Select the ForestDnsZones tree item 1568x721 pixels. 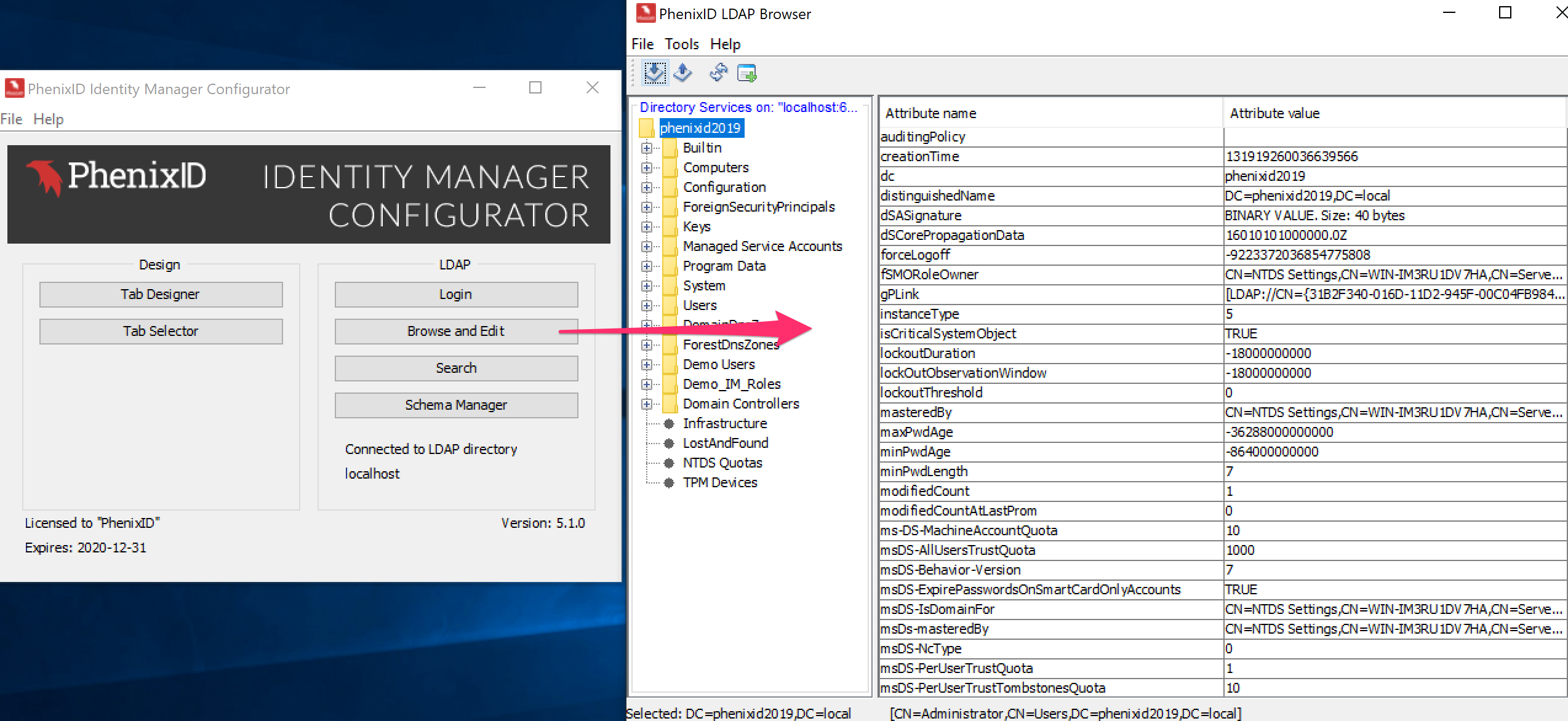point(731,345)
